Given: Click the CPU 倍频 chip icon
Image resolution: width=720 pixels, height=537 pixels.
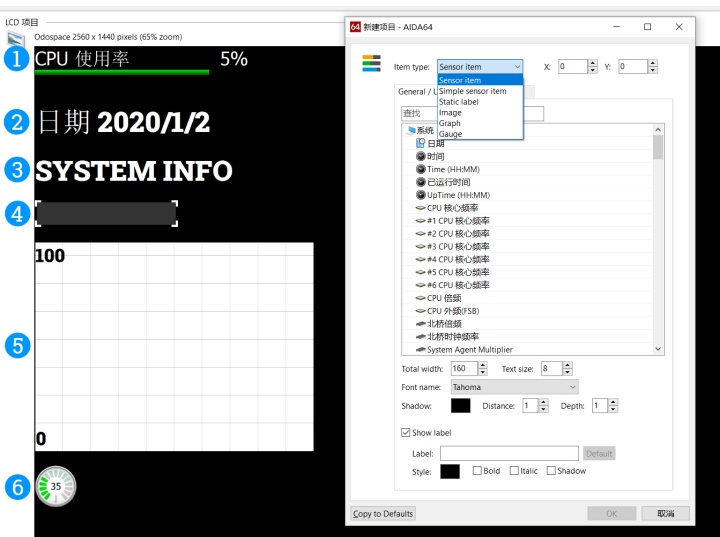Looking at the screenshot, I should tap(420, 298).
